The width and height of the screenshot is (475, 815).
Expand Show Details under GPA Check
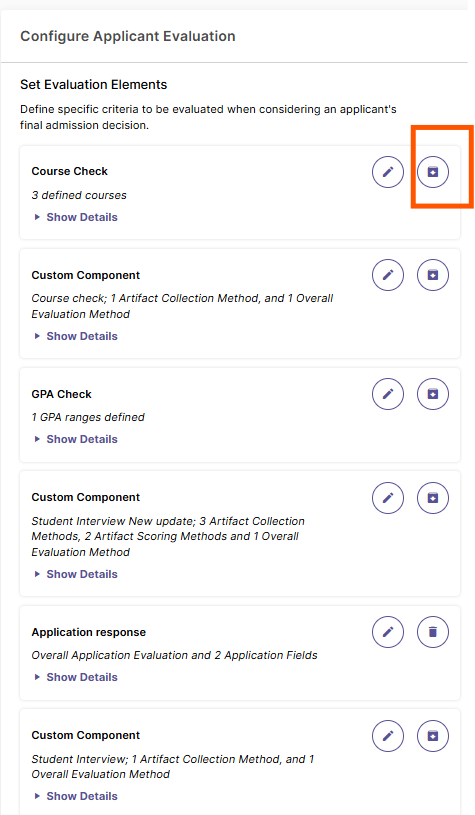(76, 439)
